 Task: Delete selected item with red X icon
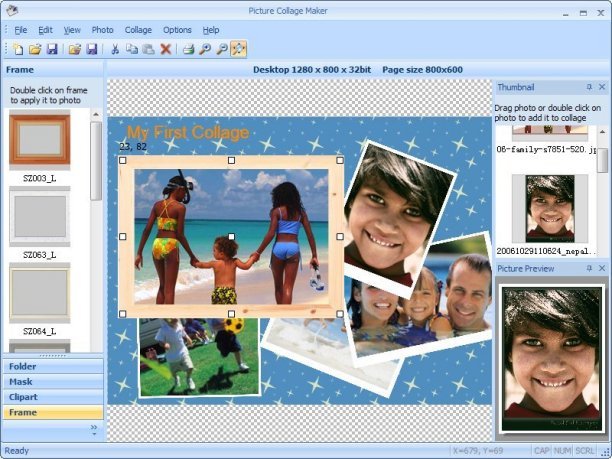[166, 49]
